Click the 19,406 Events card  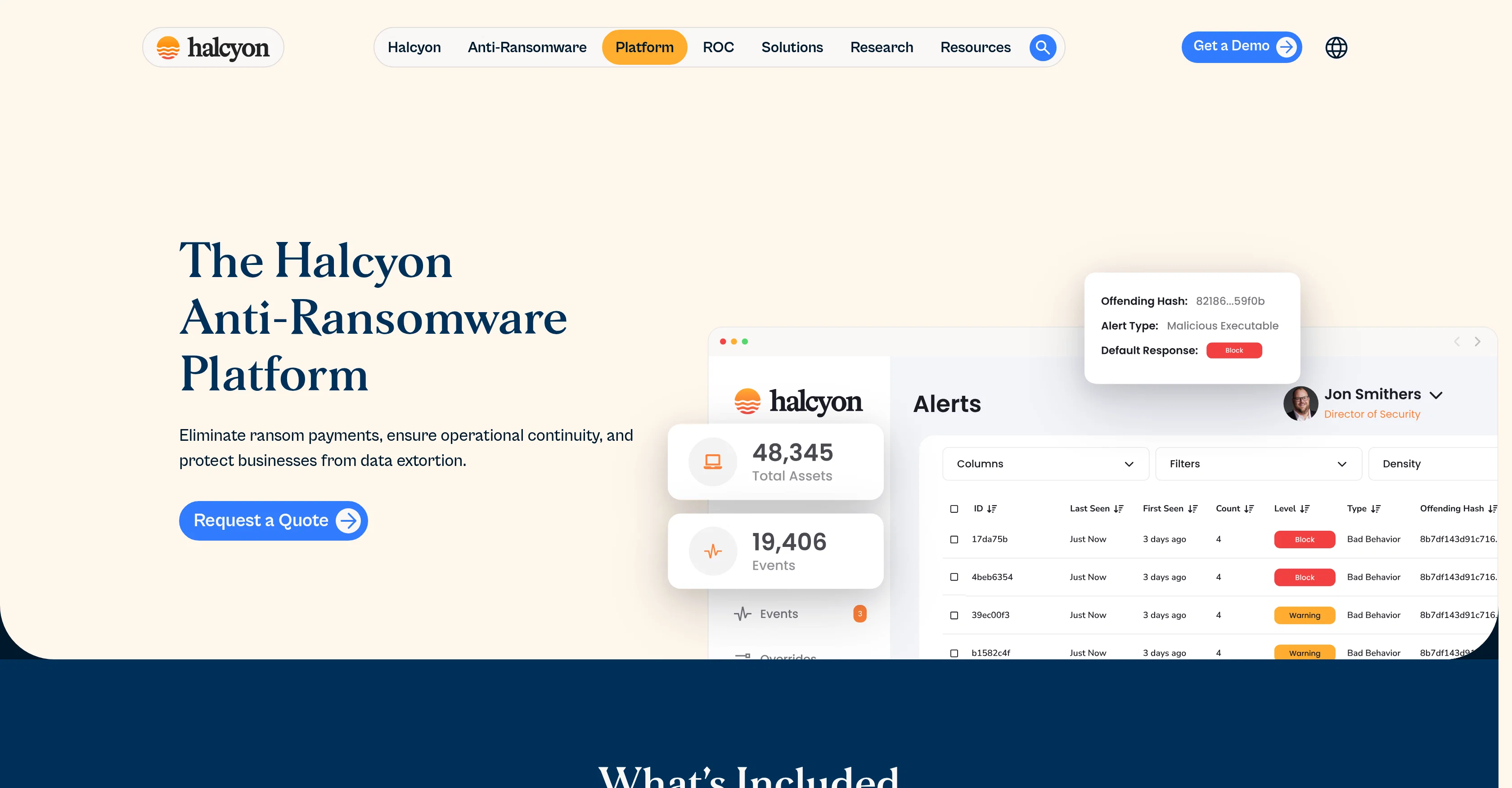tap(775, 551)
